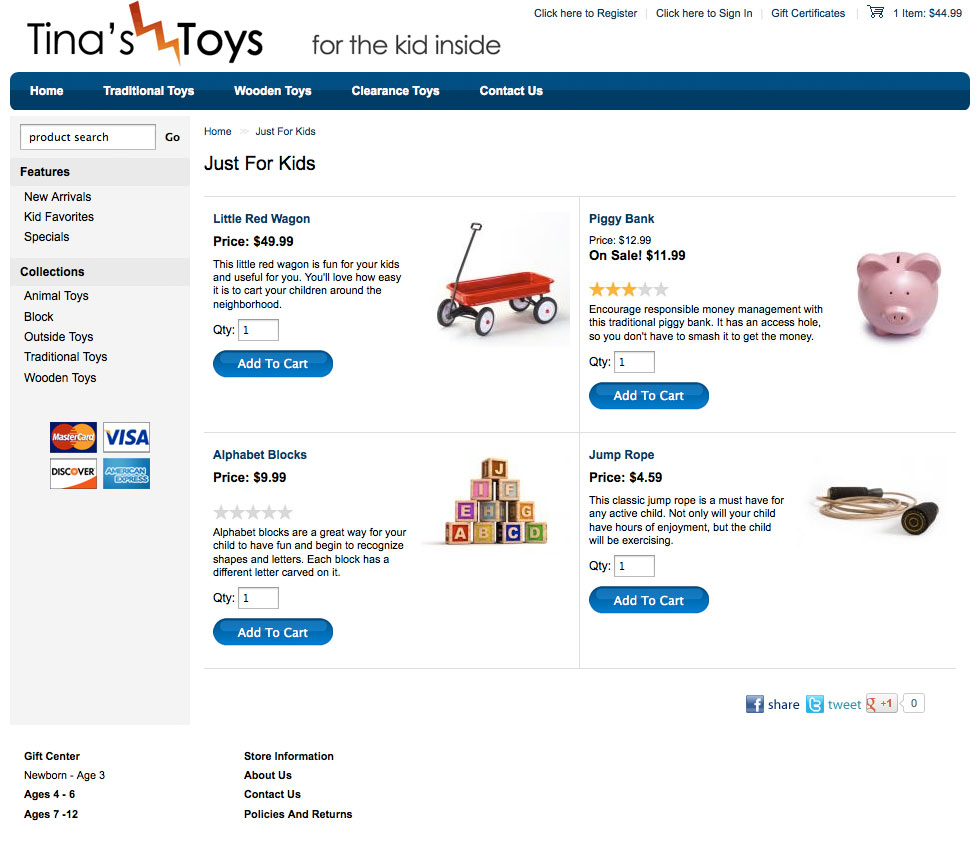Screen dimensions: 980x850
Task: Share page via Facebook icon
Action: click(x=754, y=704)
